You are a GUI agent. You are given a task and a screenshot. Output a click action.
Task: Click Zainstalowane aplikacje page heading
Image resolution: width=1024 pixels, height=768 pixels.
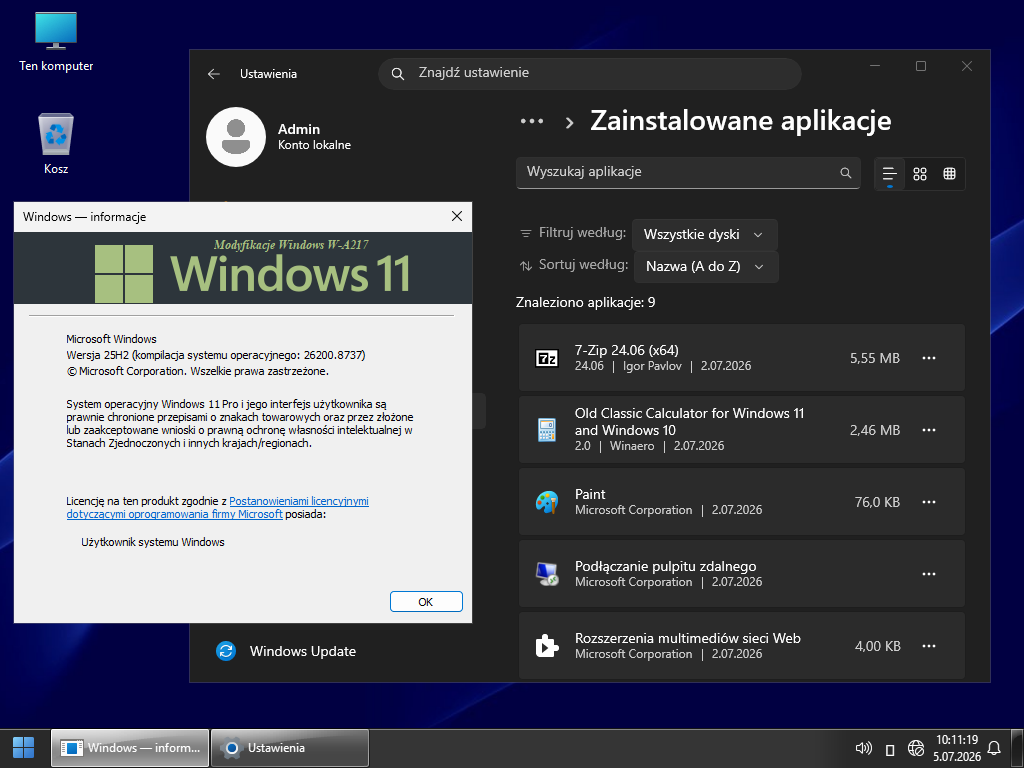click(x=741, y=121)
